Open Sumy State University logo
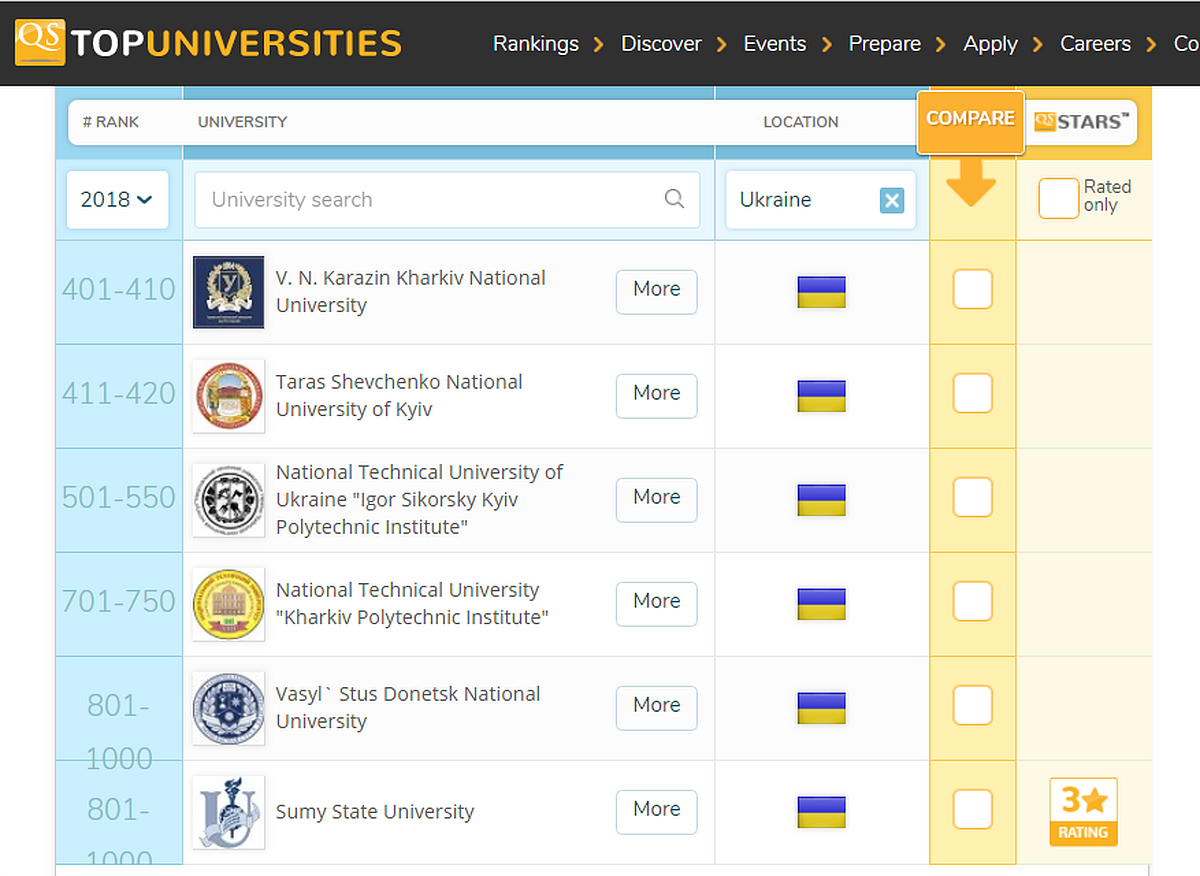 [x=229, y=812]
